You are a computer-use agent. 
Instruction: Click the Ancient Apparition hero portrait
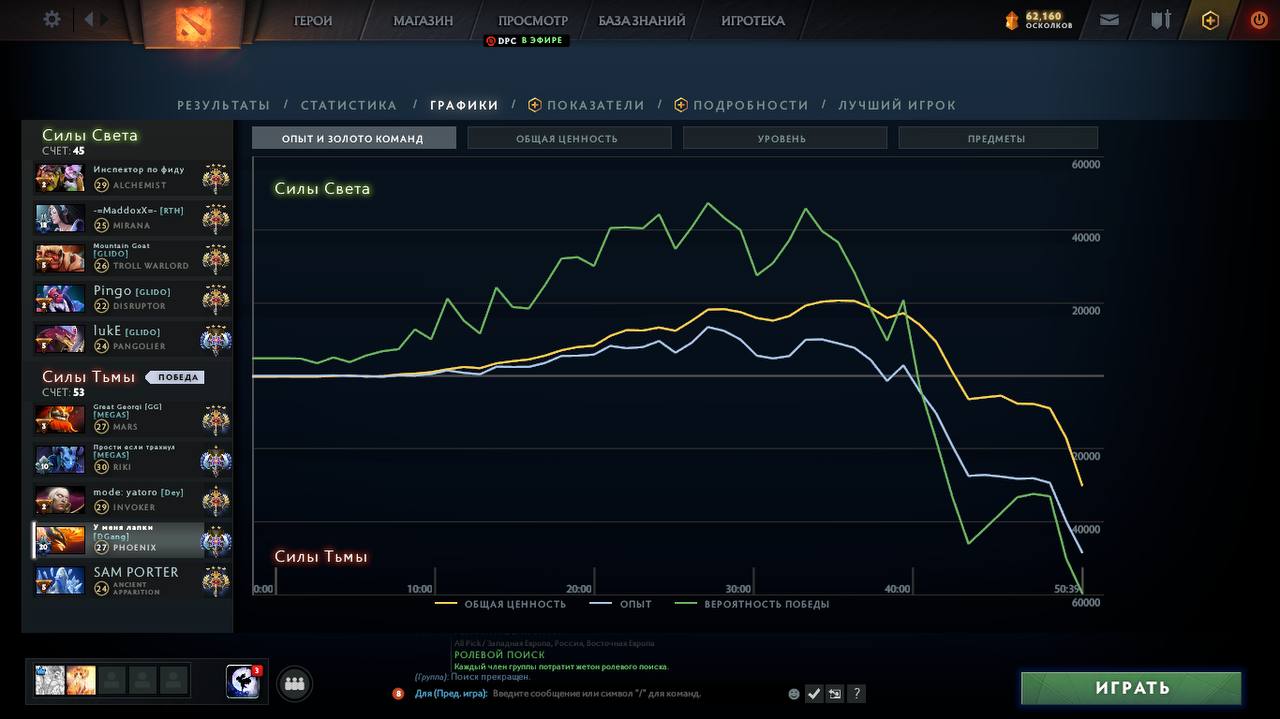[60, 580]
